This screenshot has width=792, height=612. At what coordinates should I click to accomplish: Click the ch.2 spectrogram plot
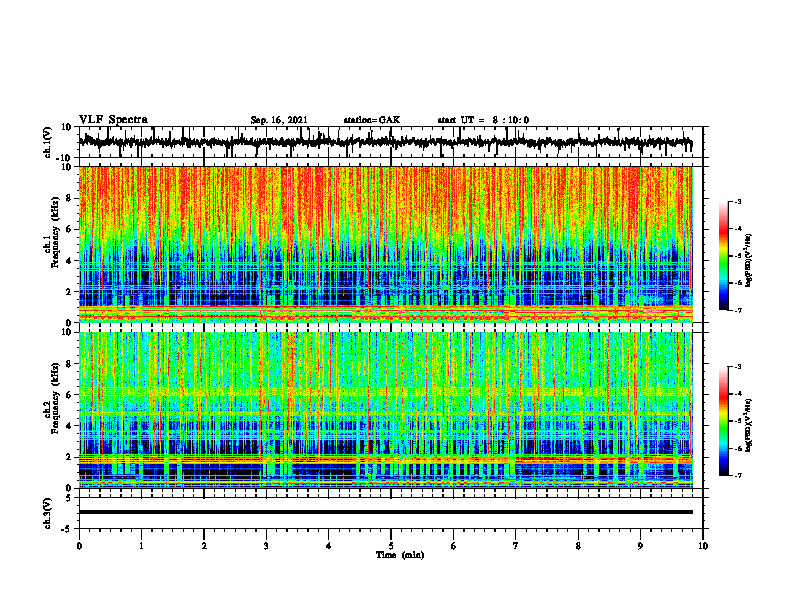coord(391,410)
